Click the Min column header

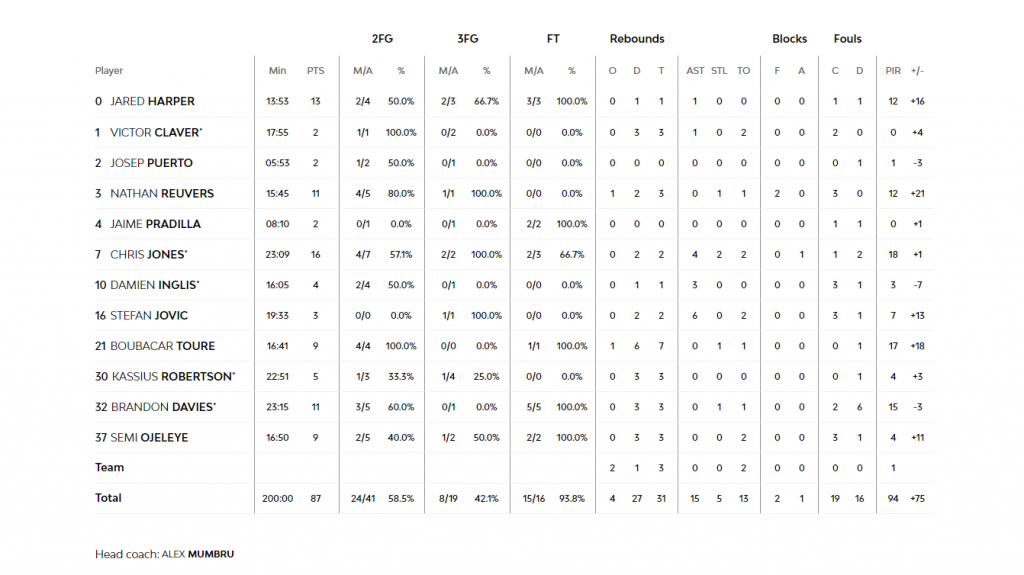tap(277, 71)
